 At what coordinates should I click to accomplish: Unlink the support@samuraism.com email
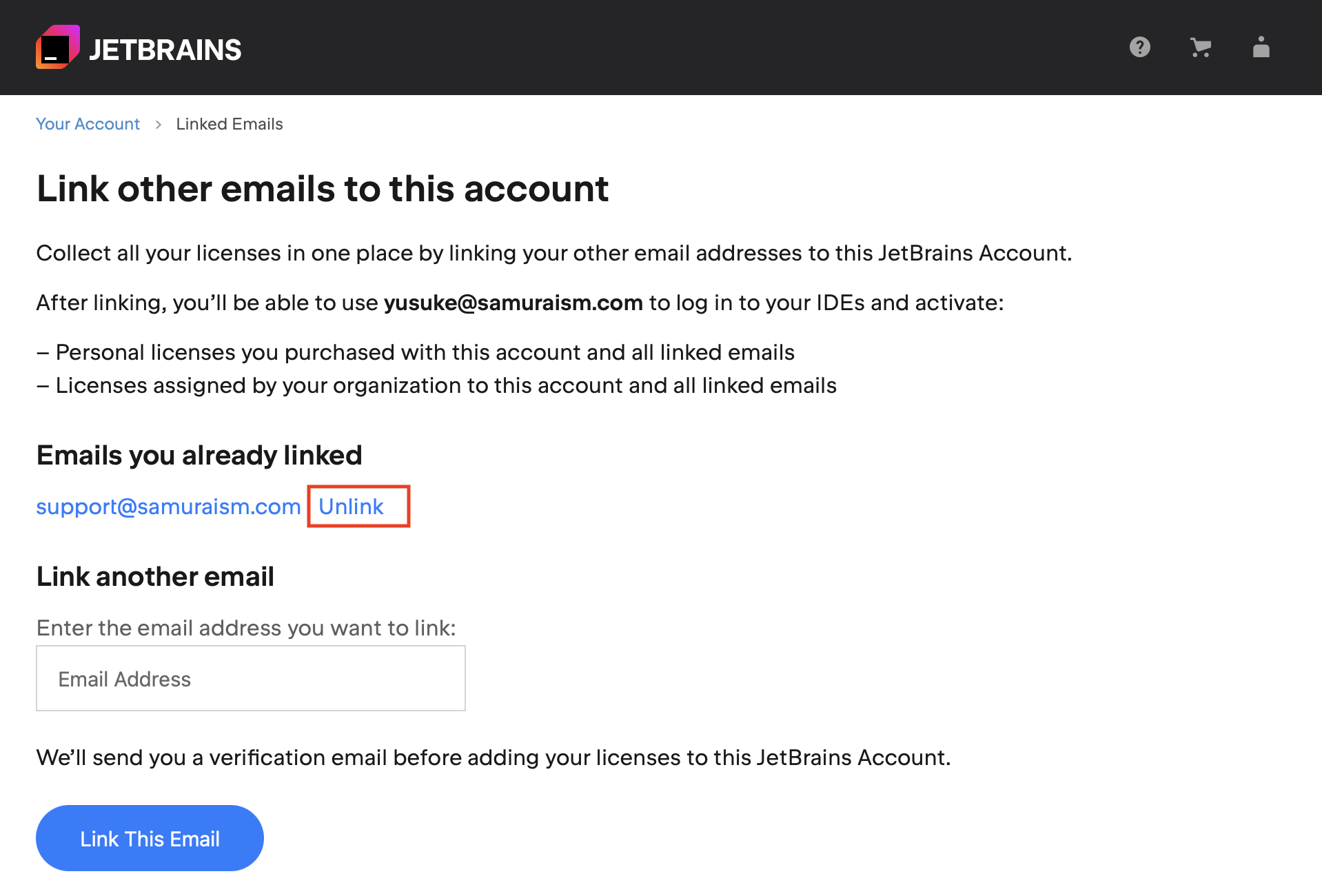[351, 507]
